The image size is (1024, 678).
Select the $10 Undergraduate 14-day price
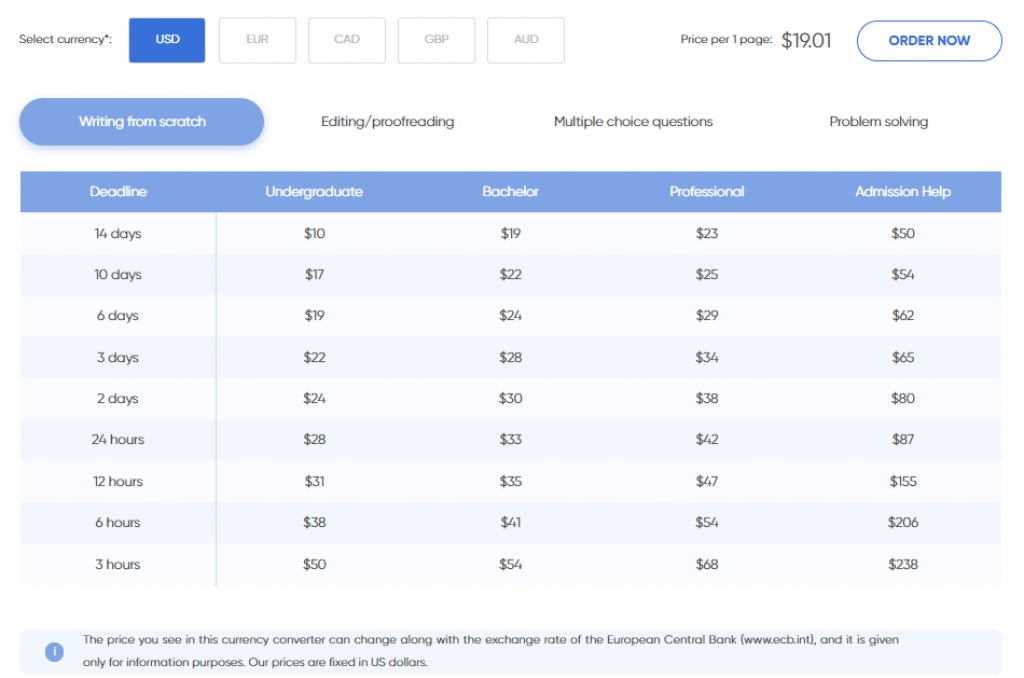[x=314, y=233]
